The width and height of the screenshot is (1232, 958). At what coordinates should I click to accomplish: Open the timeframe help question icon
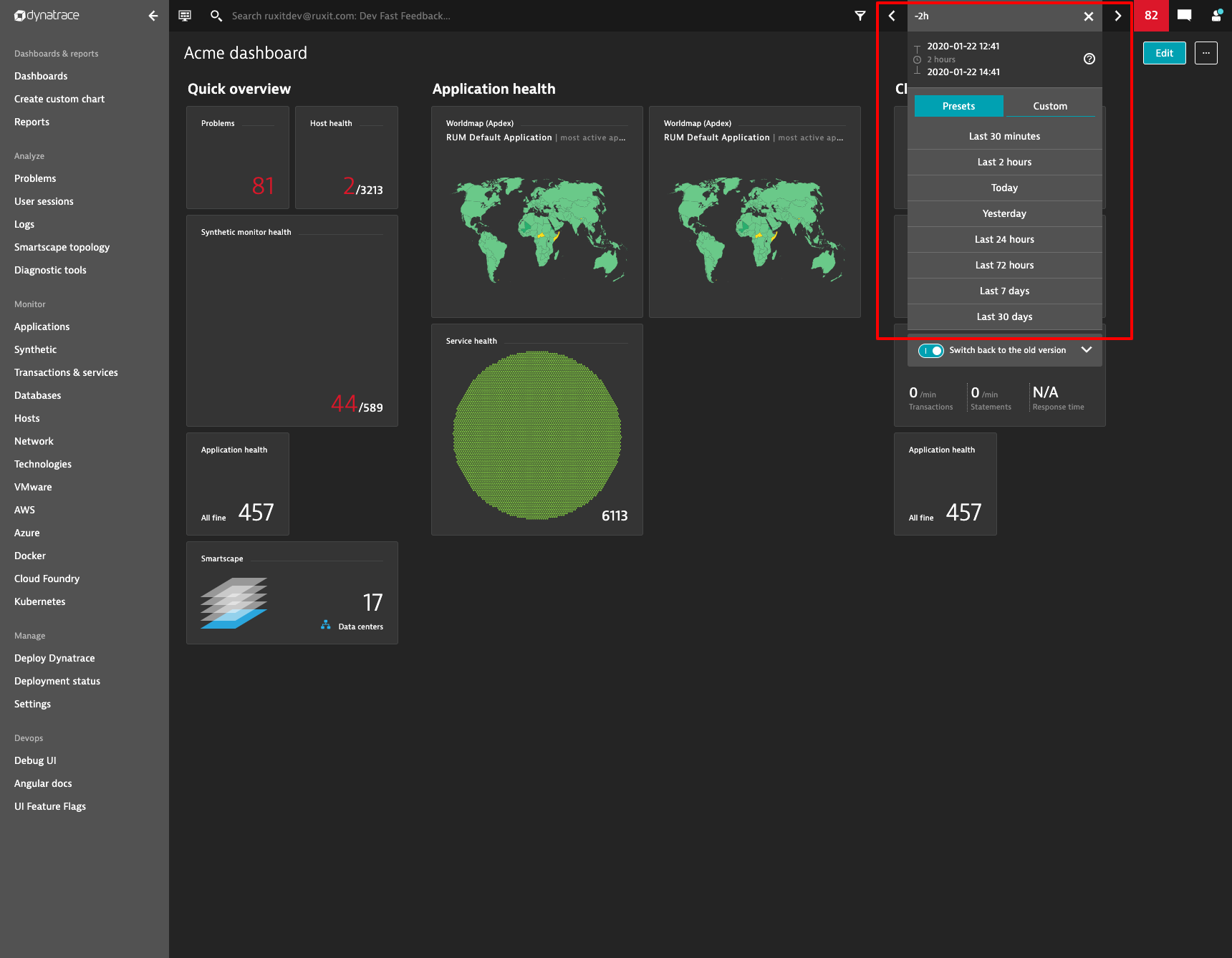point(1089,59)
